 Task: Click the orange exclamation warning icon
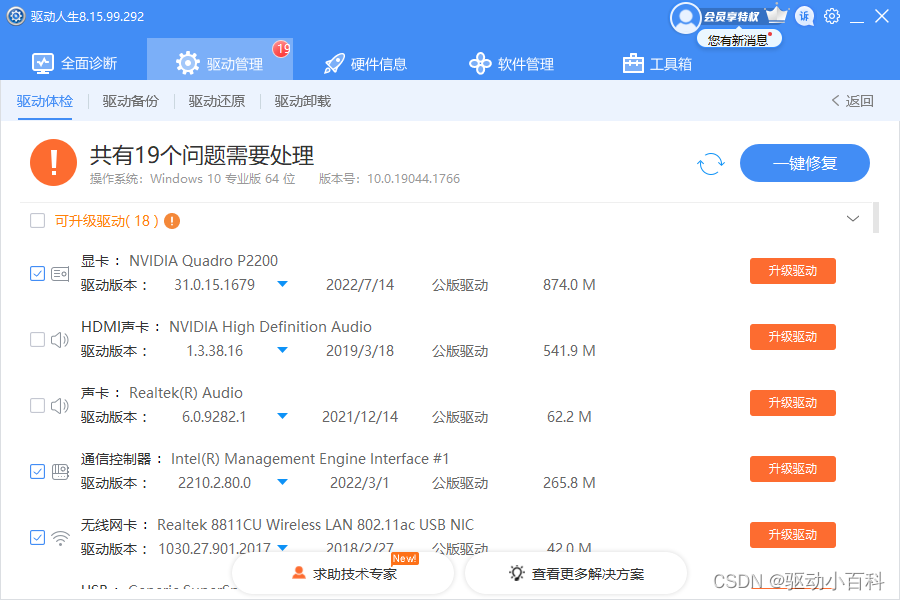coord(53,162)
